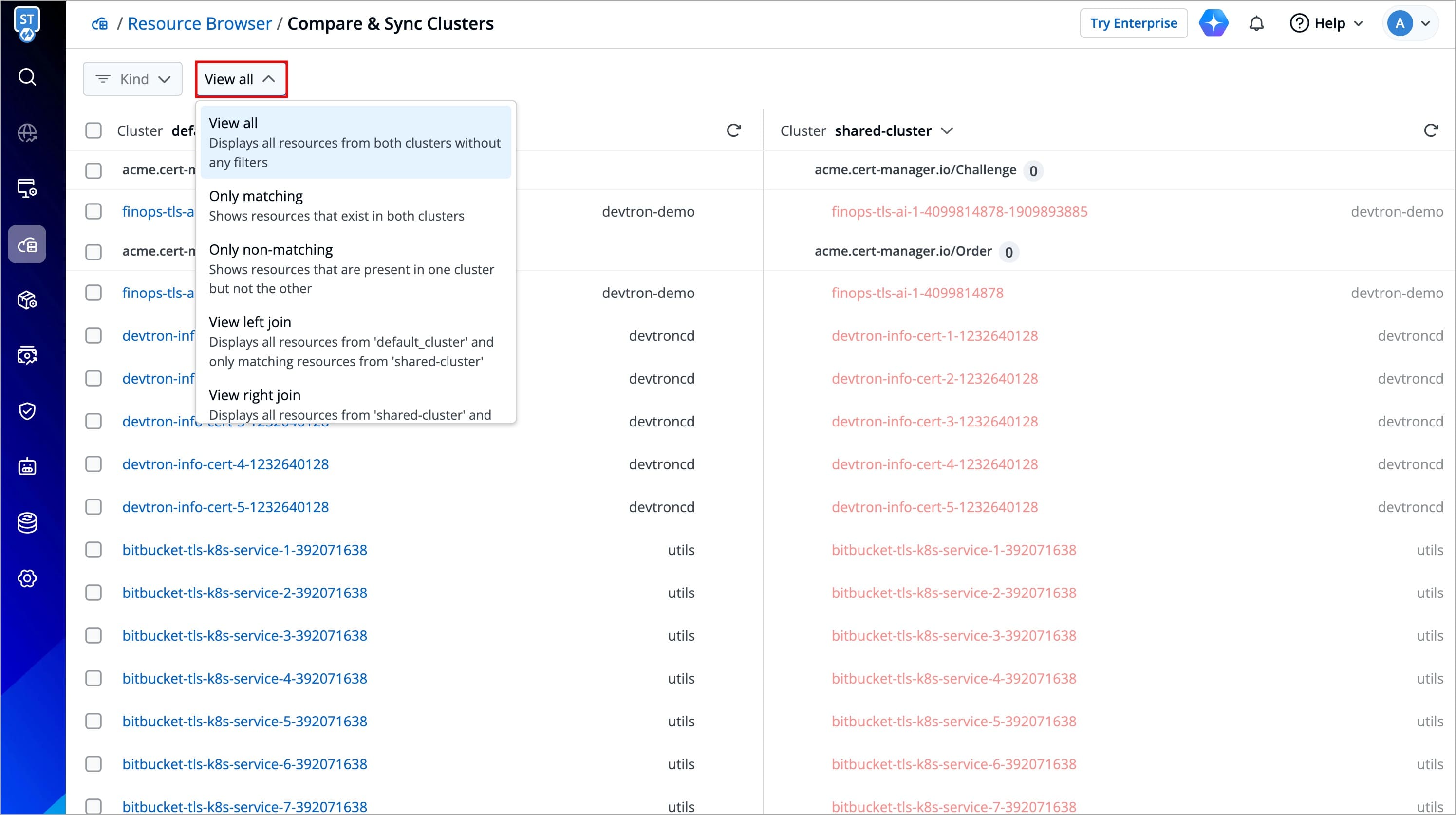Open the Help menu
The image size is (1456, 815).
tap(1326, 24)
